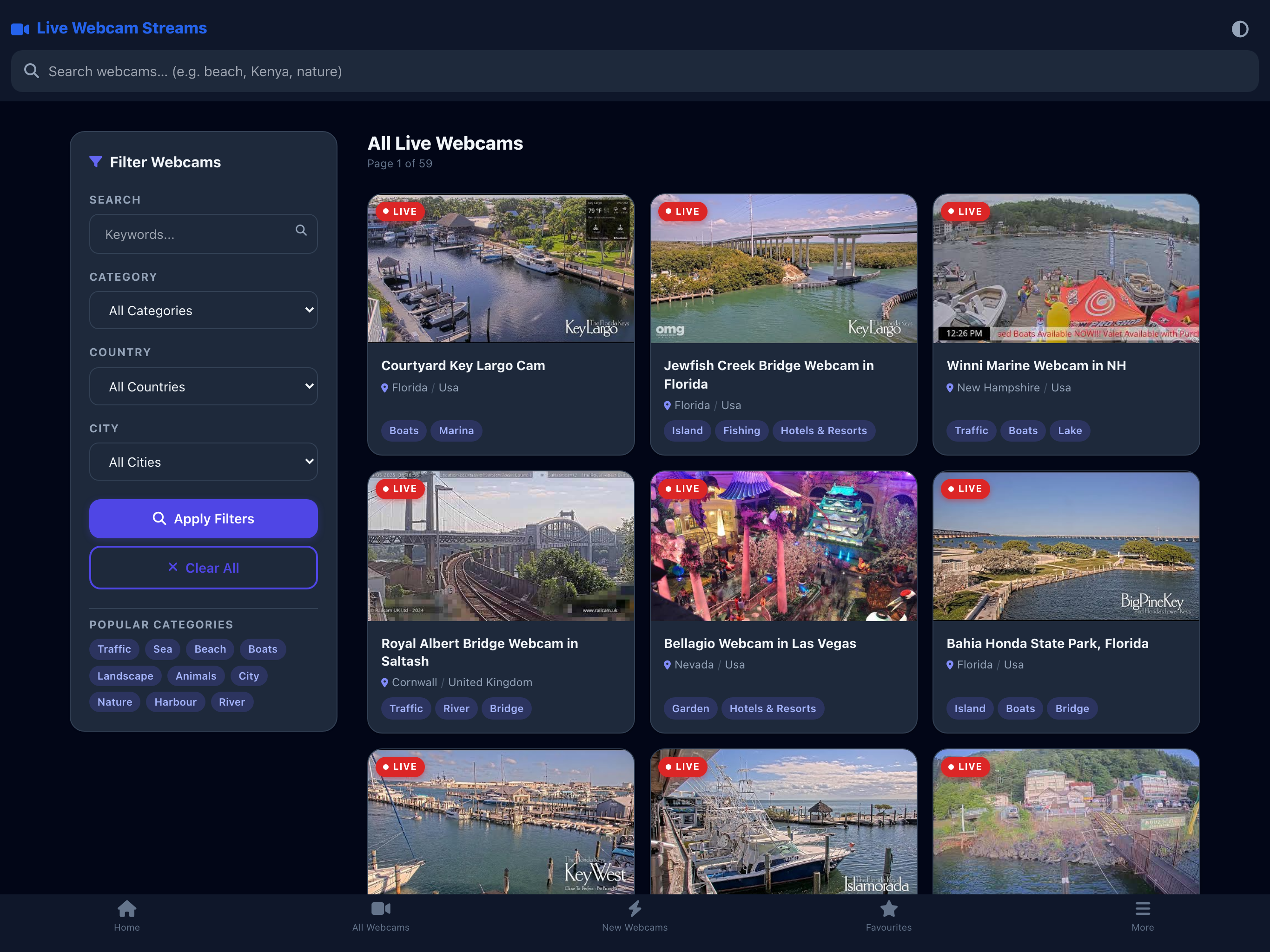Click the Apply Filters button
Screen dimensions: 1270x952
[x=203, y=518]
